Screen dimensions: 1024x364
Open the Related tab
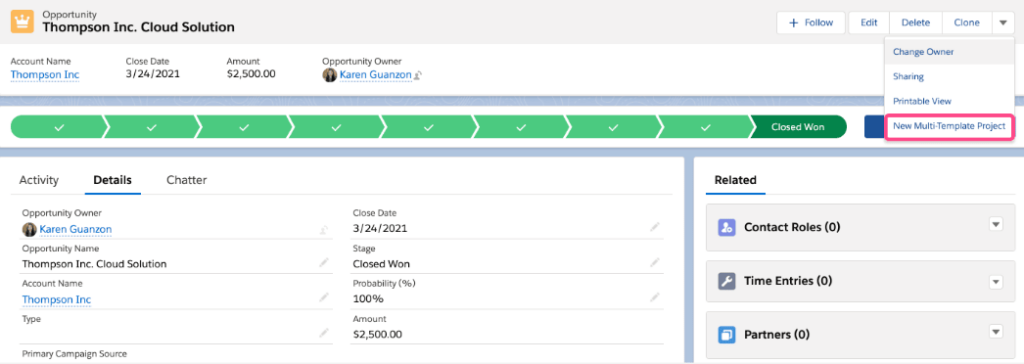(735, 180)
